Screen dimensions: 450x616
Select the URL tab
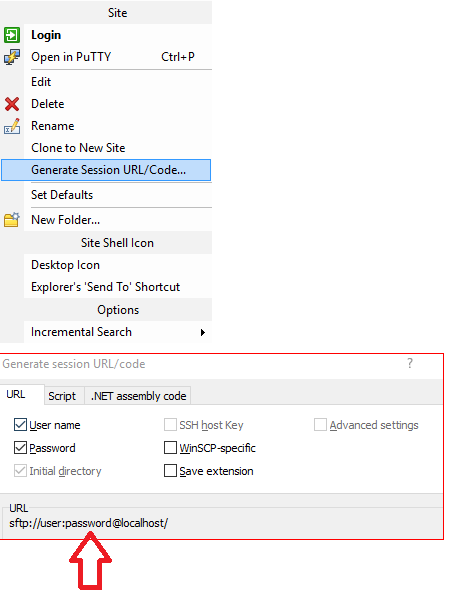coord(16,394)
